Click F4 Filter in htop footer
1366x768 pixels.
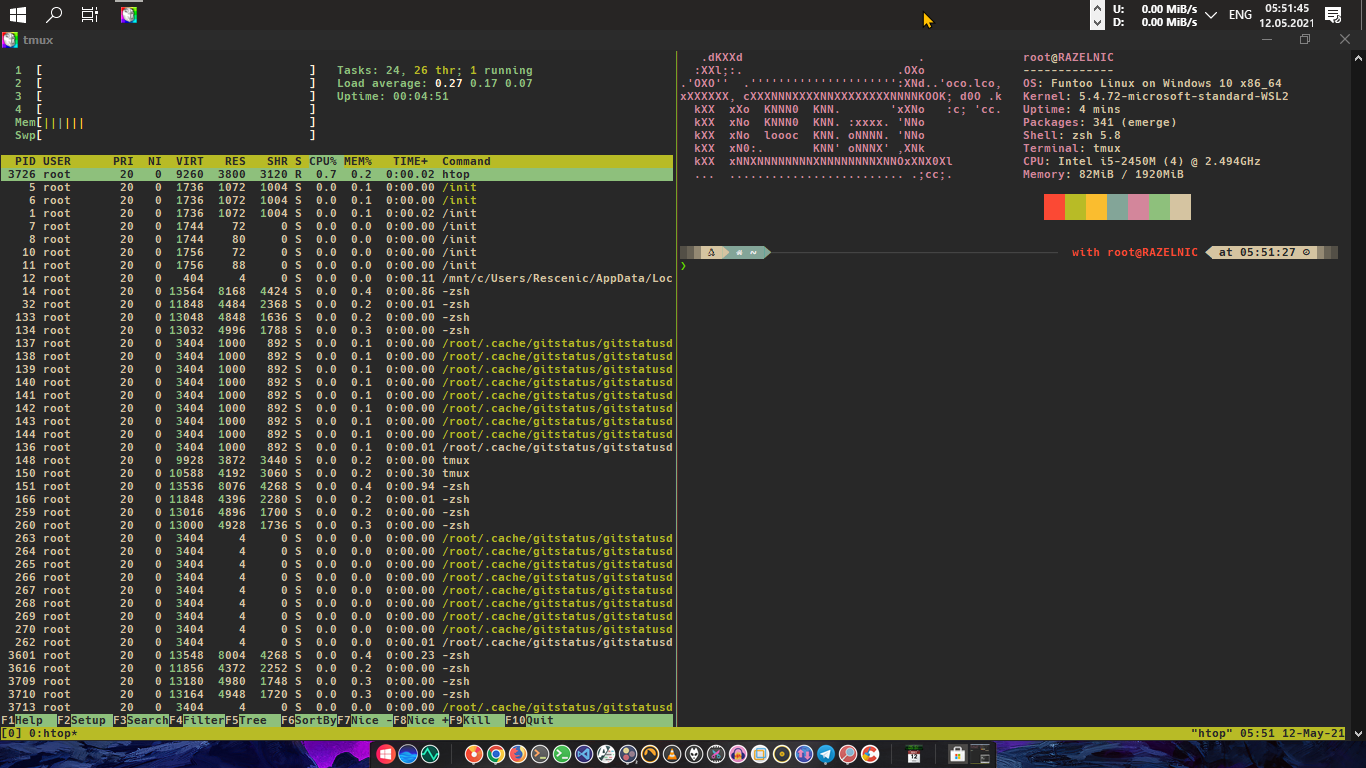(x=197, y=720)
